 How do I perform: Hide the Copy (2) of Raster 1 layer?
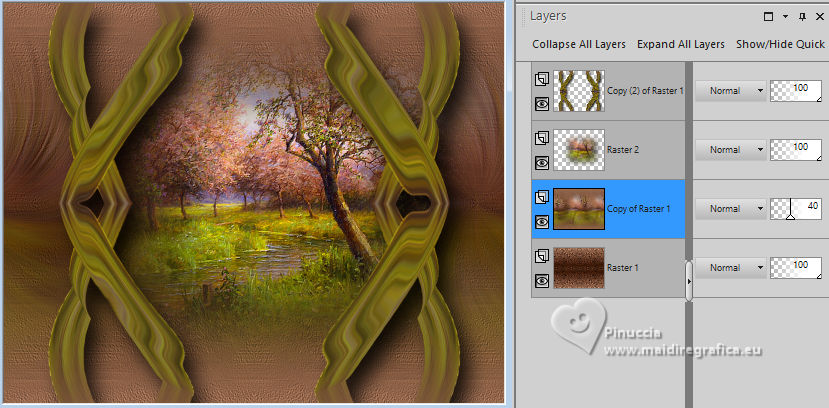(x=541, y=104)
